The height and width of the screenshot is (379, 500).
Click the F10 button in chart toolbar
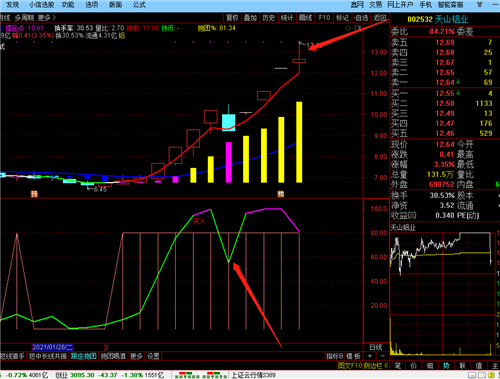(324, 18)
